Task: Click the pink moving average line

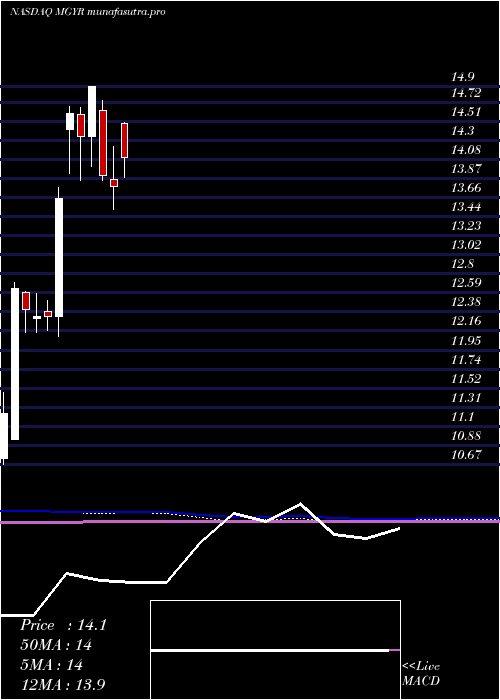Action: (250, 521)
